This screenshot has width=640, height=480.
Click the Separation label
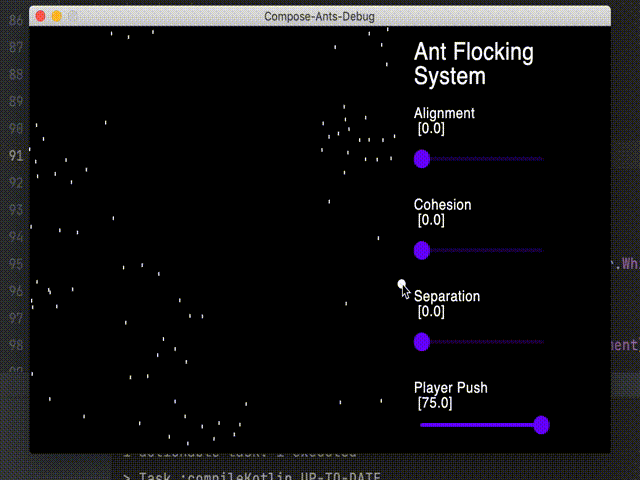pyautogui.click(x=447, y=296)
